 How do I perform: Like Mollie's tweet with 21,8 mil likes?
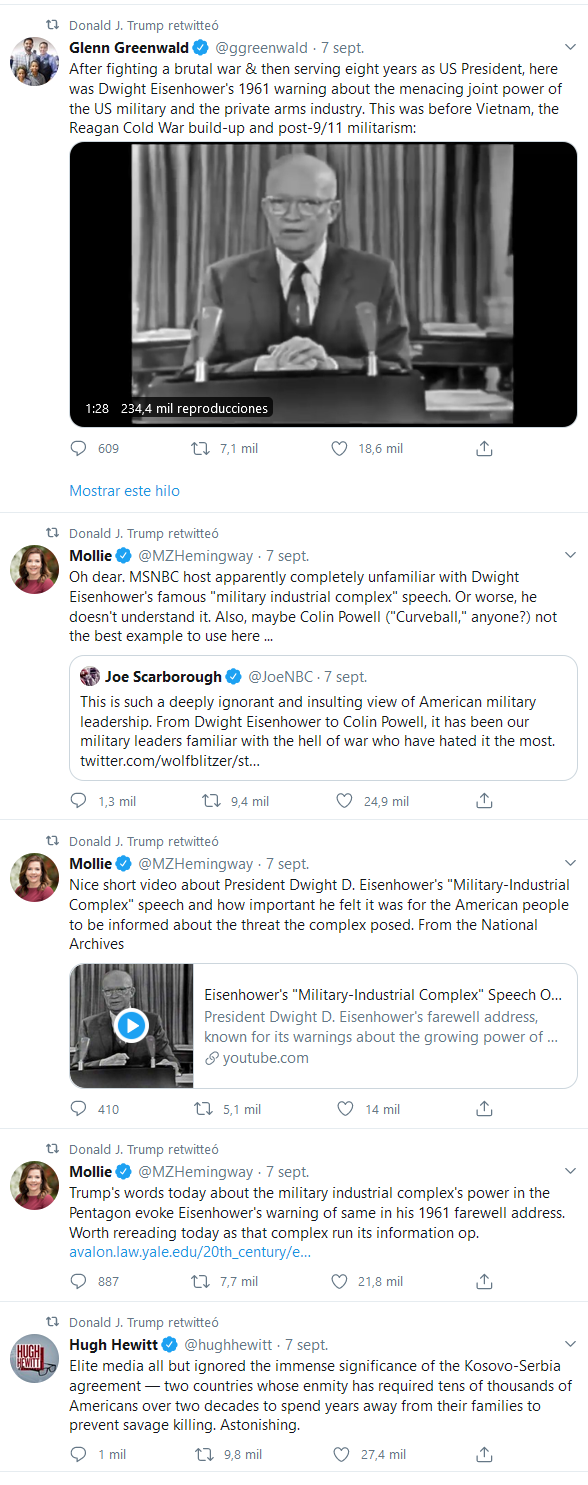[x=340, y=1281]
